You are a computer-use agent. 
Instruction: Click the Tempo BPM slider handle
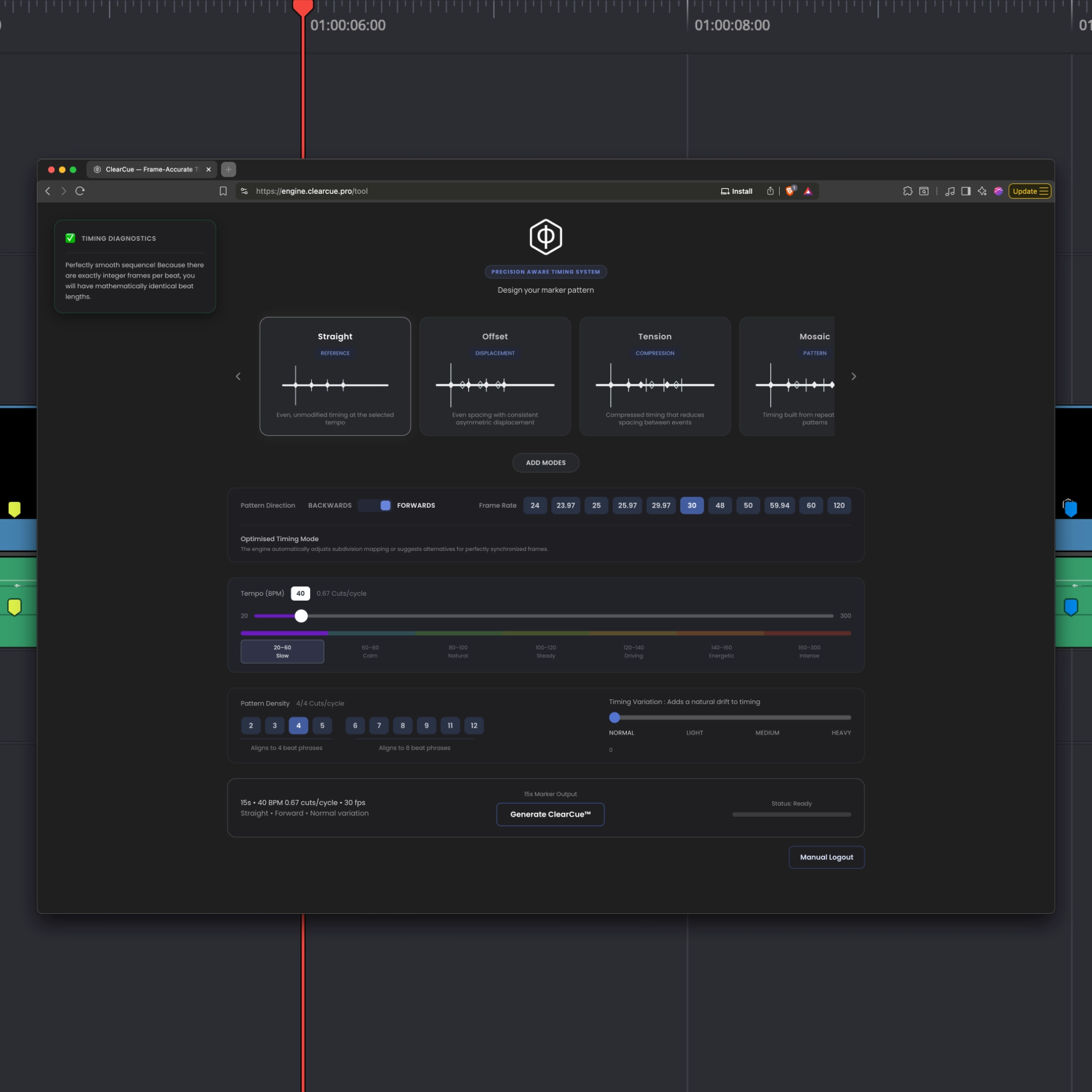tap(301, 615)
